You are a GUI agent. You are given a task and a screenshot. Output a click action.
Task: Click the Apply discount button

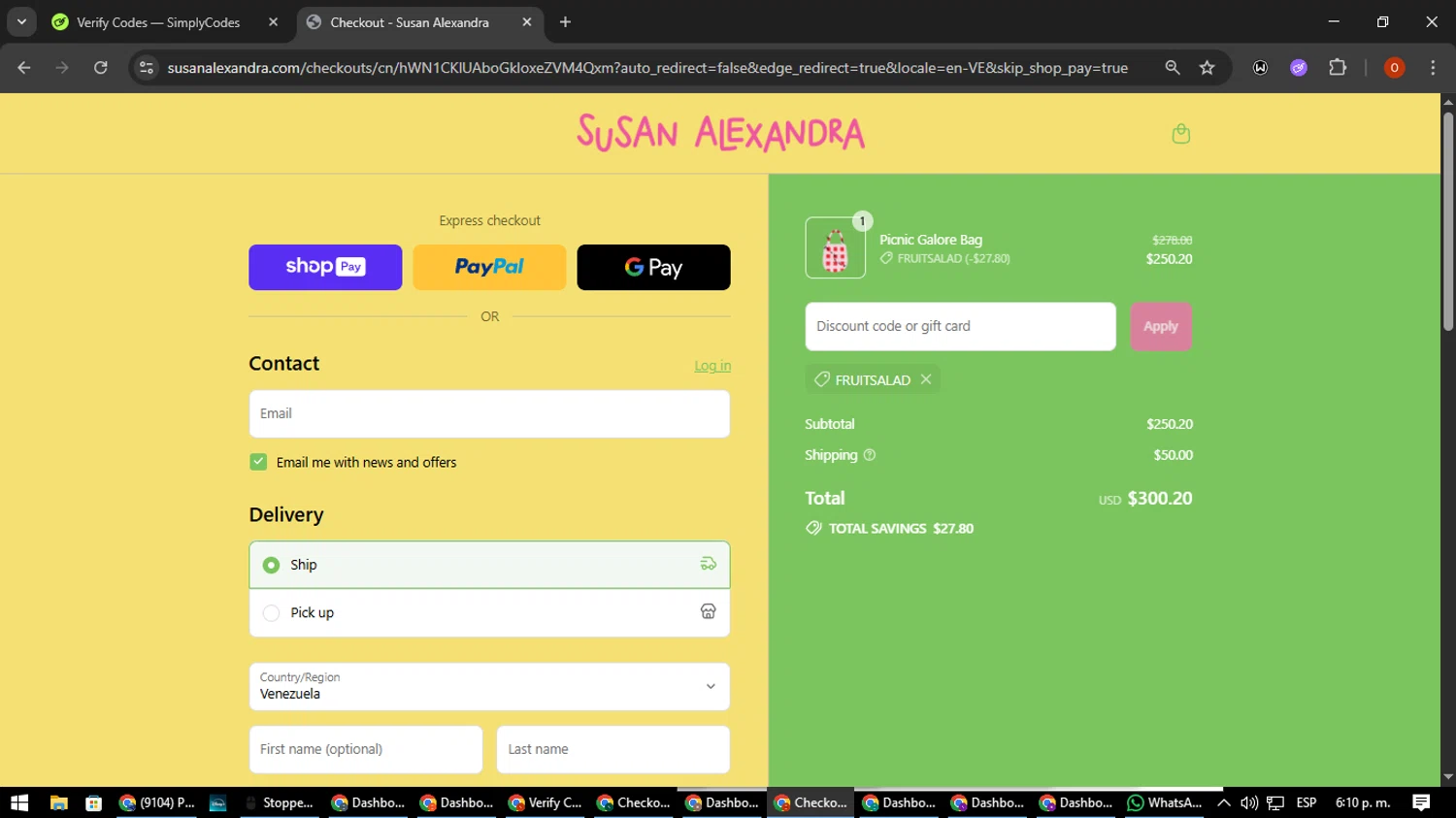point(1161,326)
